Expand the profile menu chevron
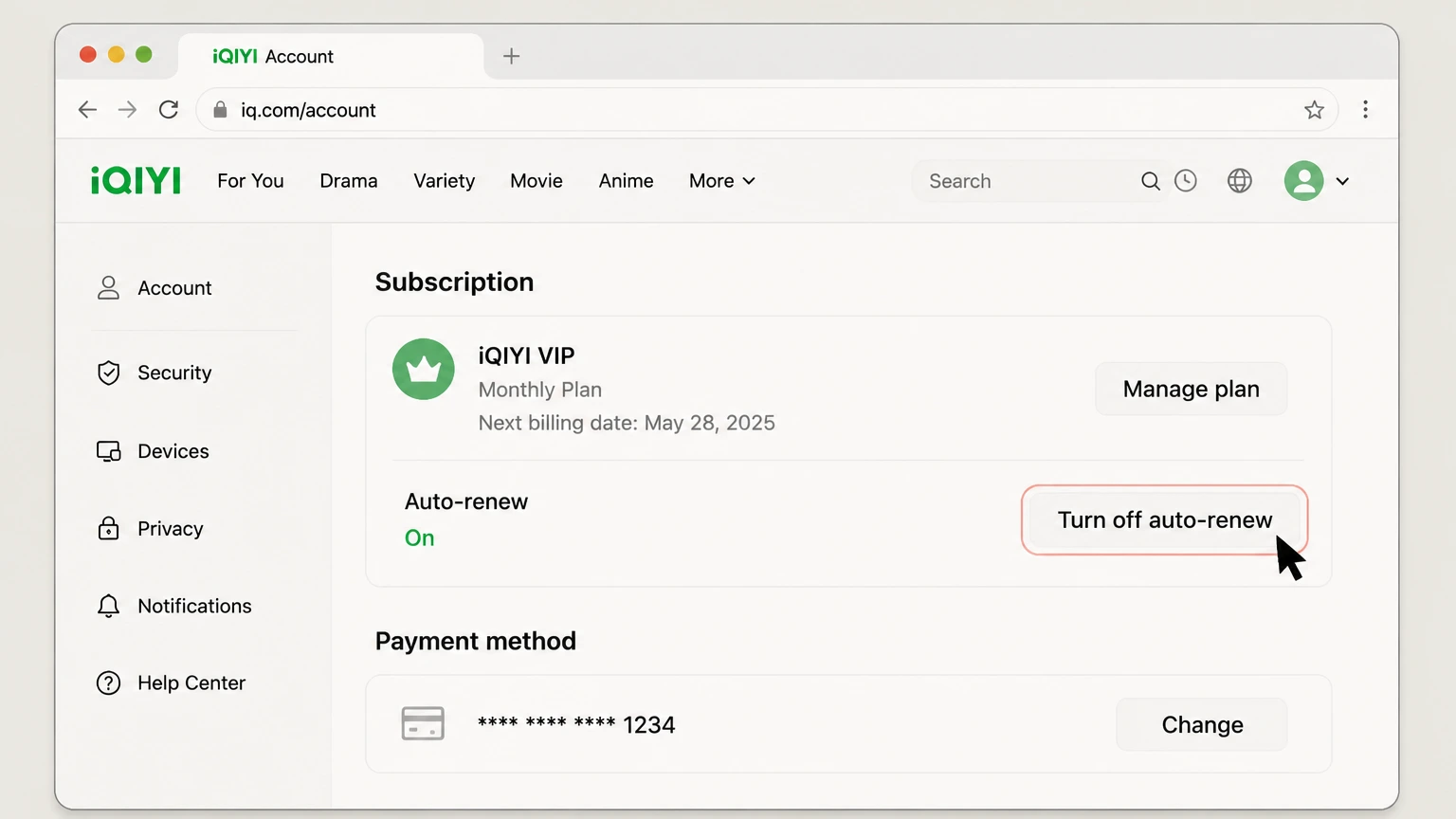Screen dimensions: 1456x819 point(1342,181)
